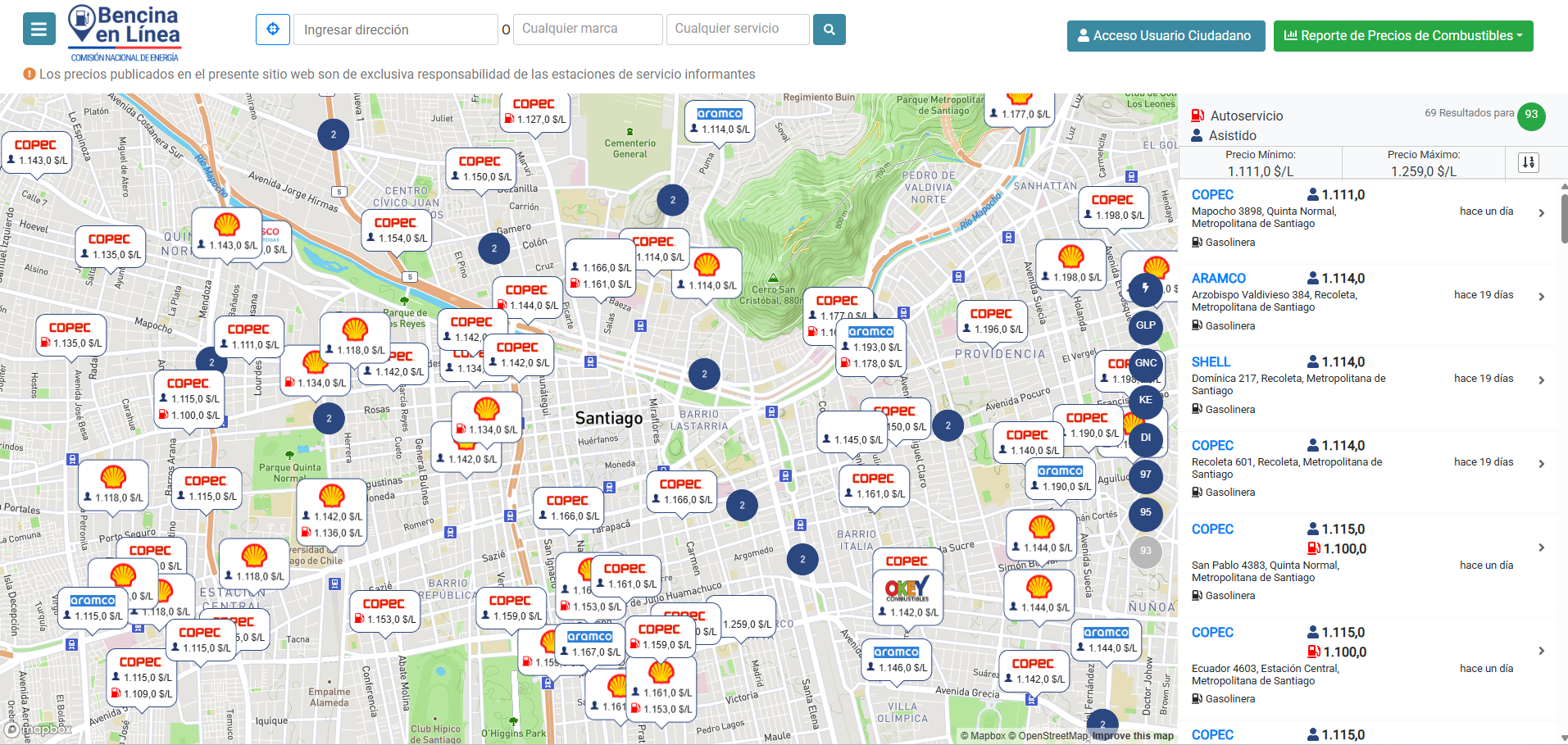
Task: Open the hamburger menu
Action: click(x=39, y=30)
